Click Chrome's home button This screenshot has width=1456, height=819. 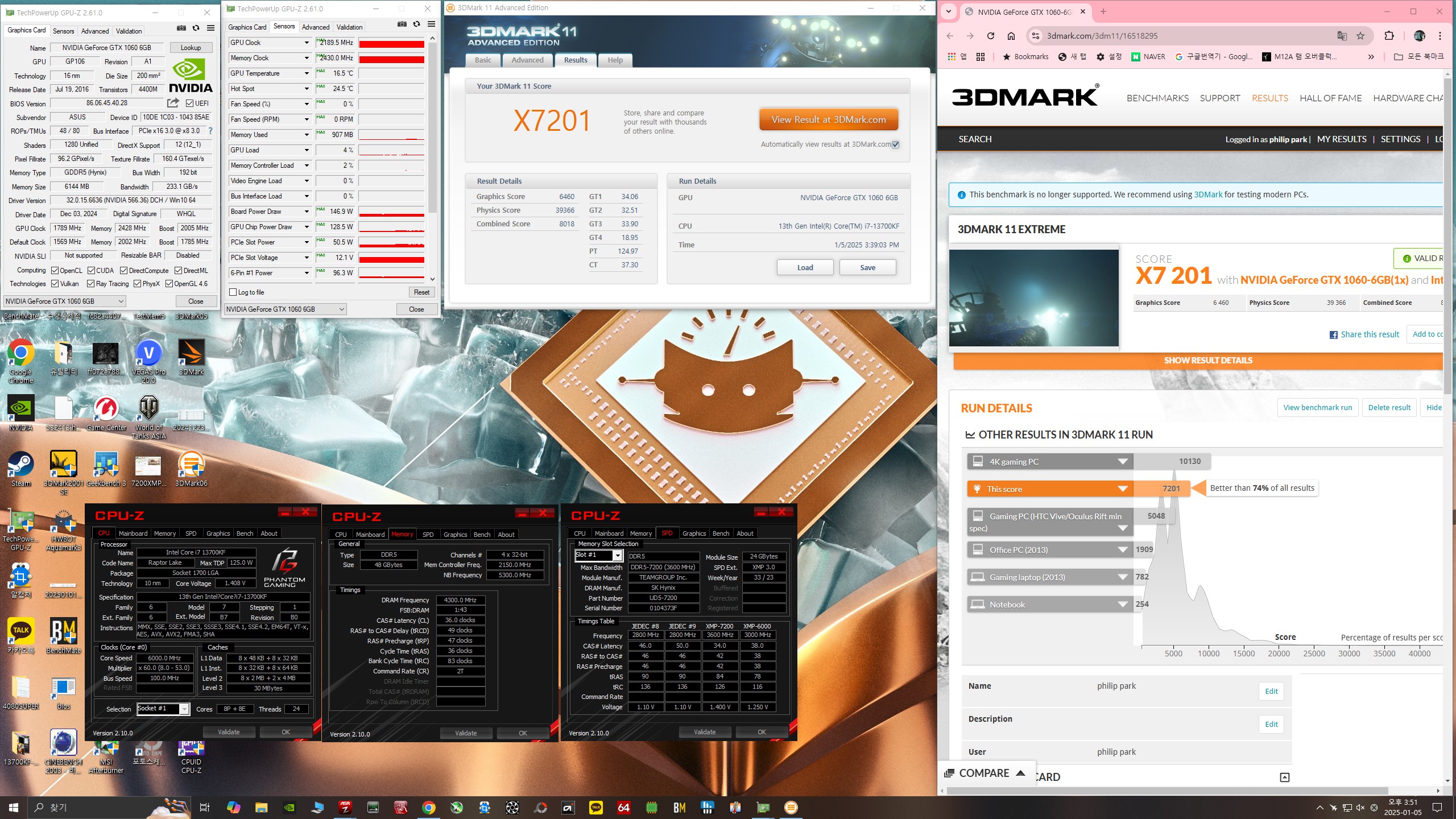coord(1011,36)
